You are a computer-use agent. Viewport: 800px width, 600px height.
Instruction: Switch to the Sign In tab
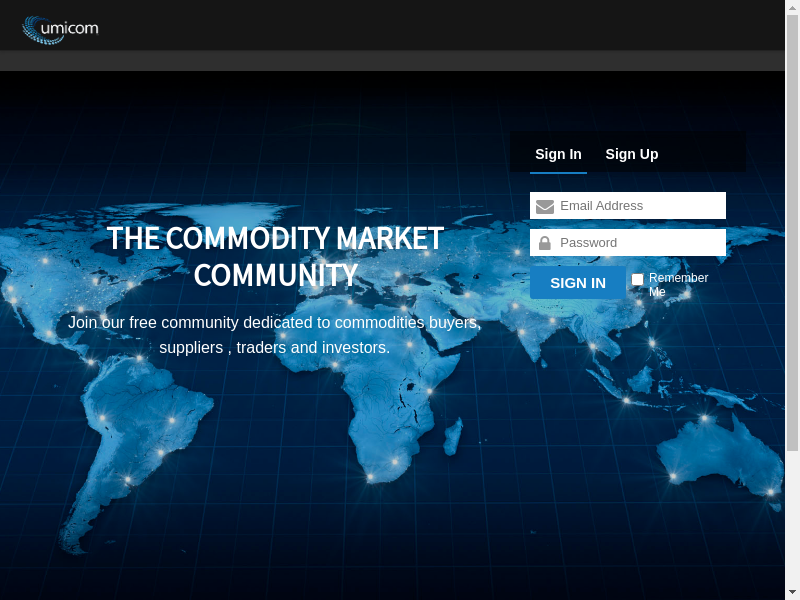pyautogui.click(x=558, y=154)
